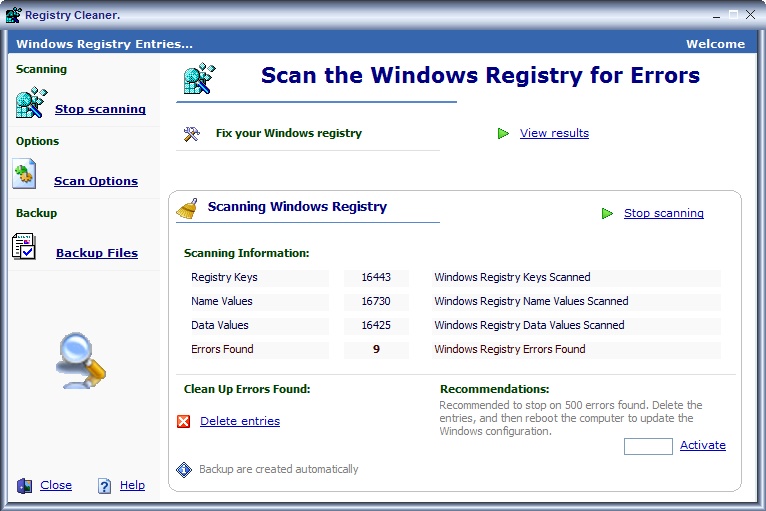Click the large registry scan header icon

pyautogui.click(x=199, y=78)
